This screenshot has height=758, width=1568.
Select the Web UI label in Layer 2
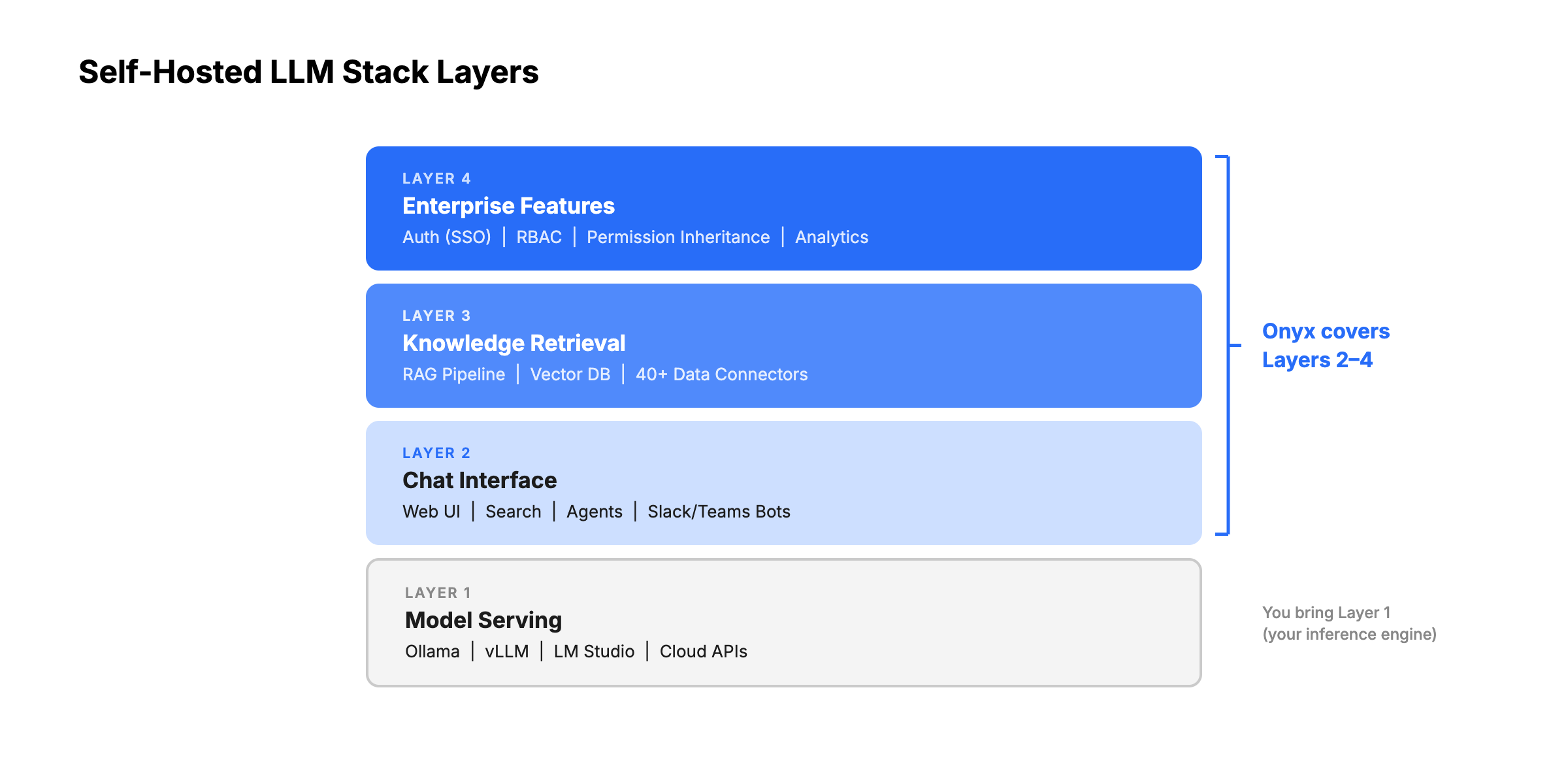point(432,511)
